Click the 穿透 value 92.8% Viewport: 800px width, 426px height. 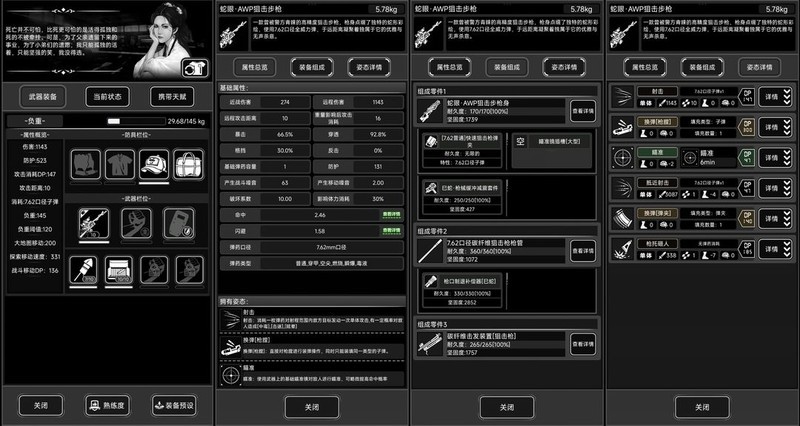coord(378,135)
